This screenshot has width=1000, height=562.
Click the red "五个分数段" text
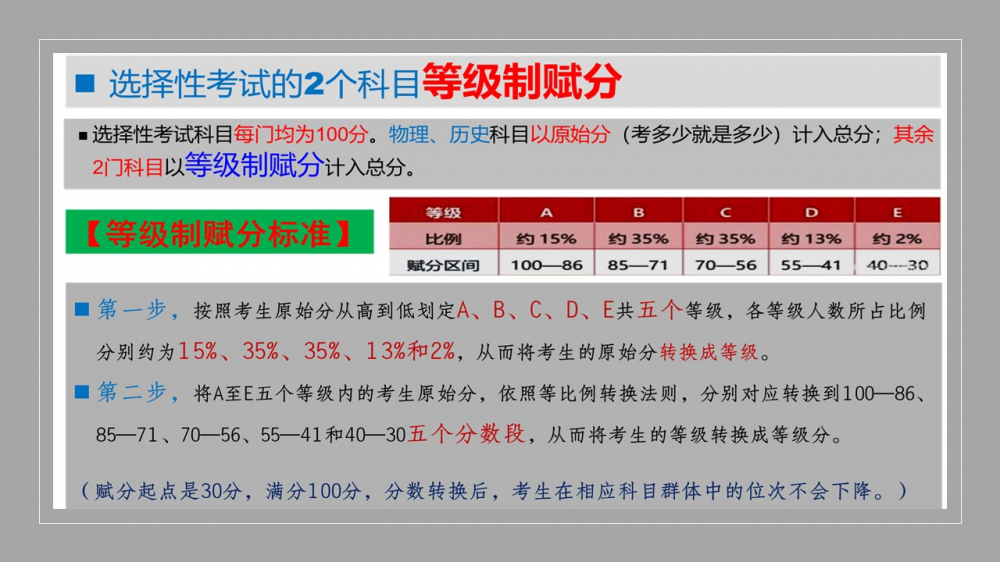pos(466,435)
